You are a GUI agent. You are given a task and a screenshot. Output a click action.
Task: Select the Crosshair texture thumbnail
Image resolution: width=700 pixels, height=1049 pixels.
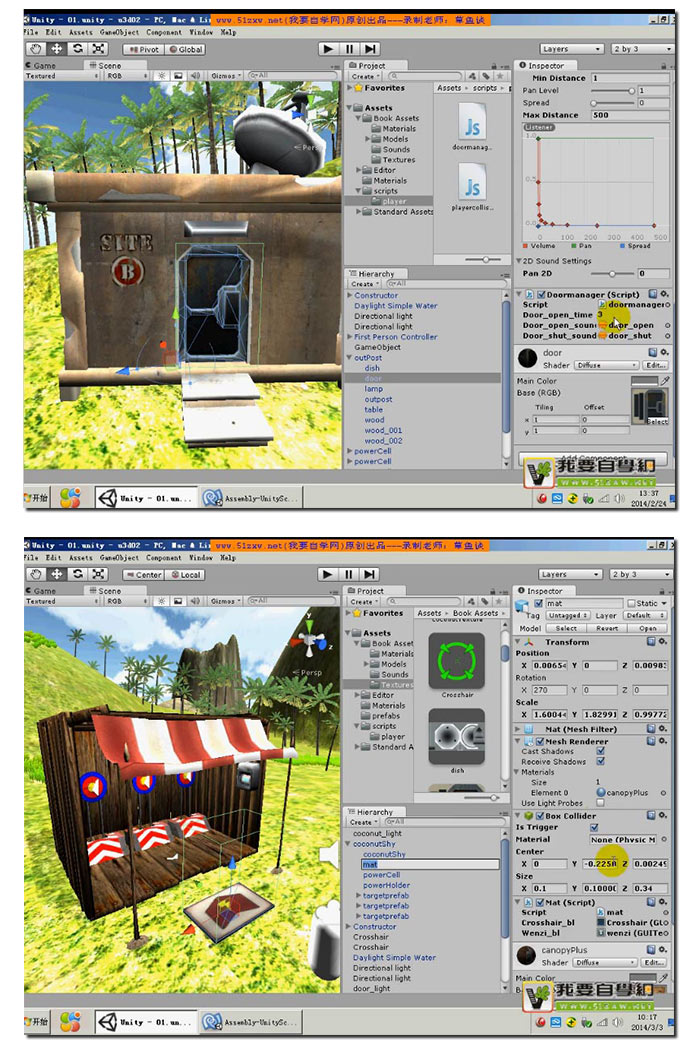point(456,662)
